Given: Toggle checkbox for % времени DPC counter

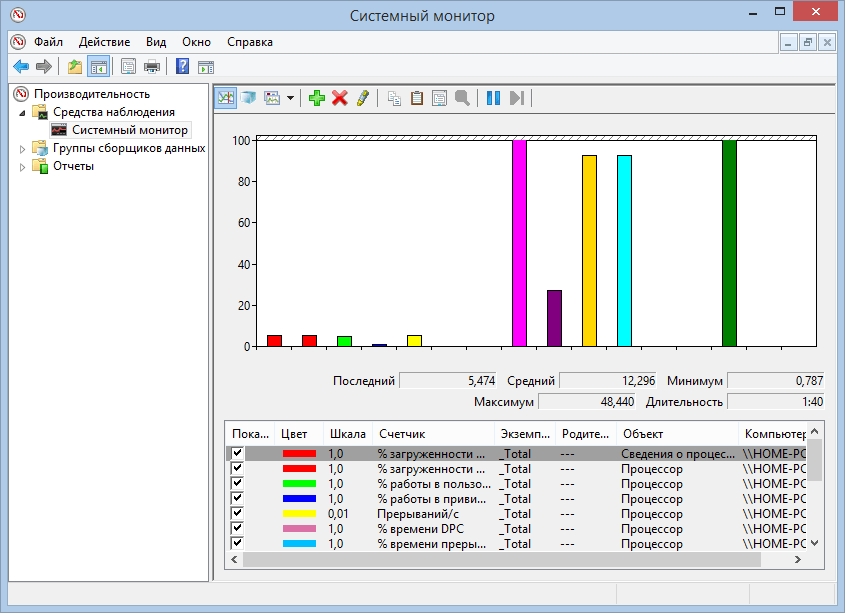Looking at the screenshot, I should [x=238, y=528].
